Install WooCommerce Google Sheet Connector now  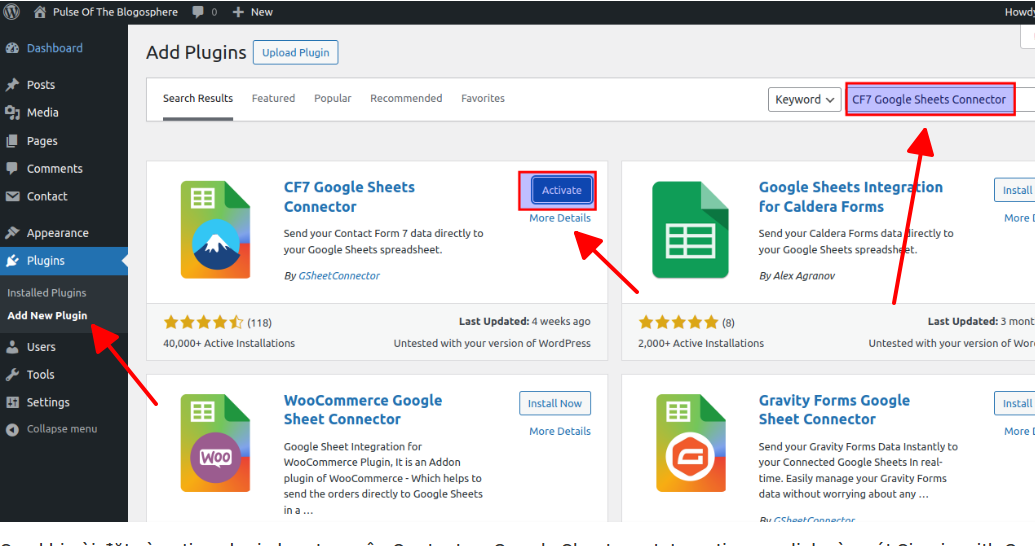pyautogui.click(x=554, y=403)
